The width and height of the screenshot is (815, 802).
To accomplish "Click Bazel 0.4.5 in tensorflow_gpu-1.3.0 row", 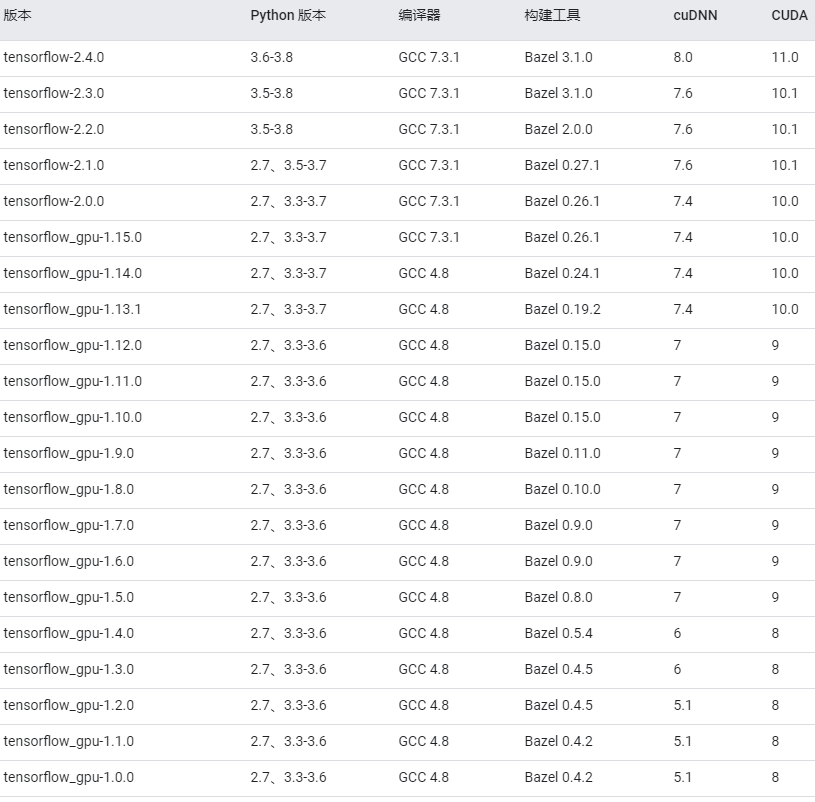I will [x=559, y=669].
